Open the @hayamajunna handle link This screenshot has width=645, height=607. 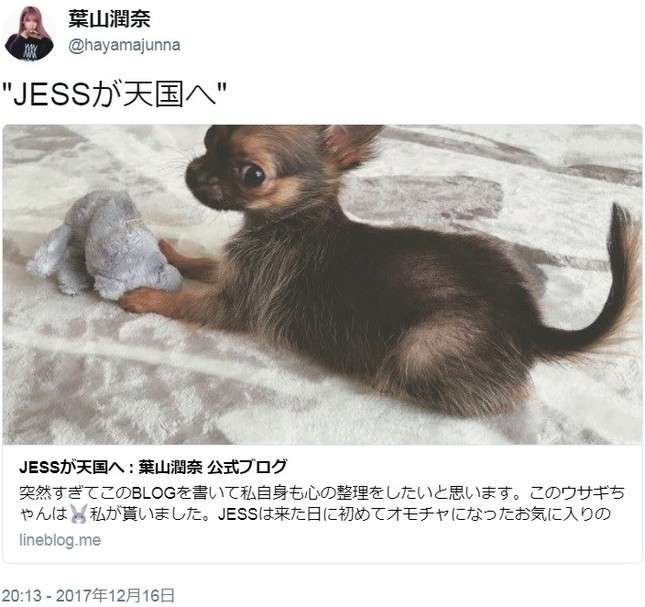[124, 45]
